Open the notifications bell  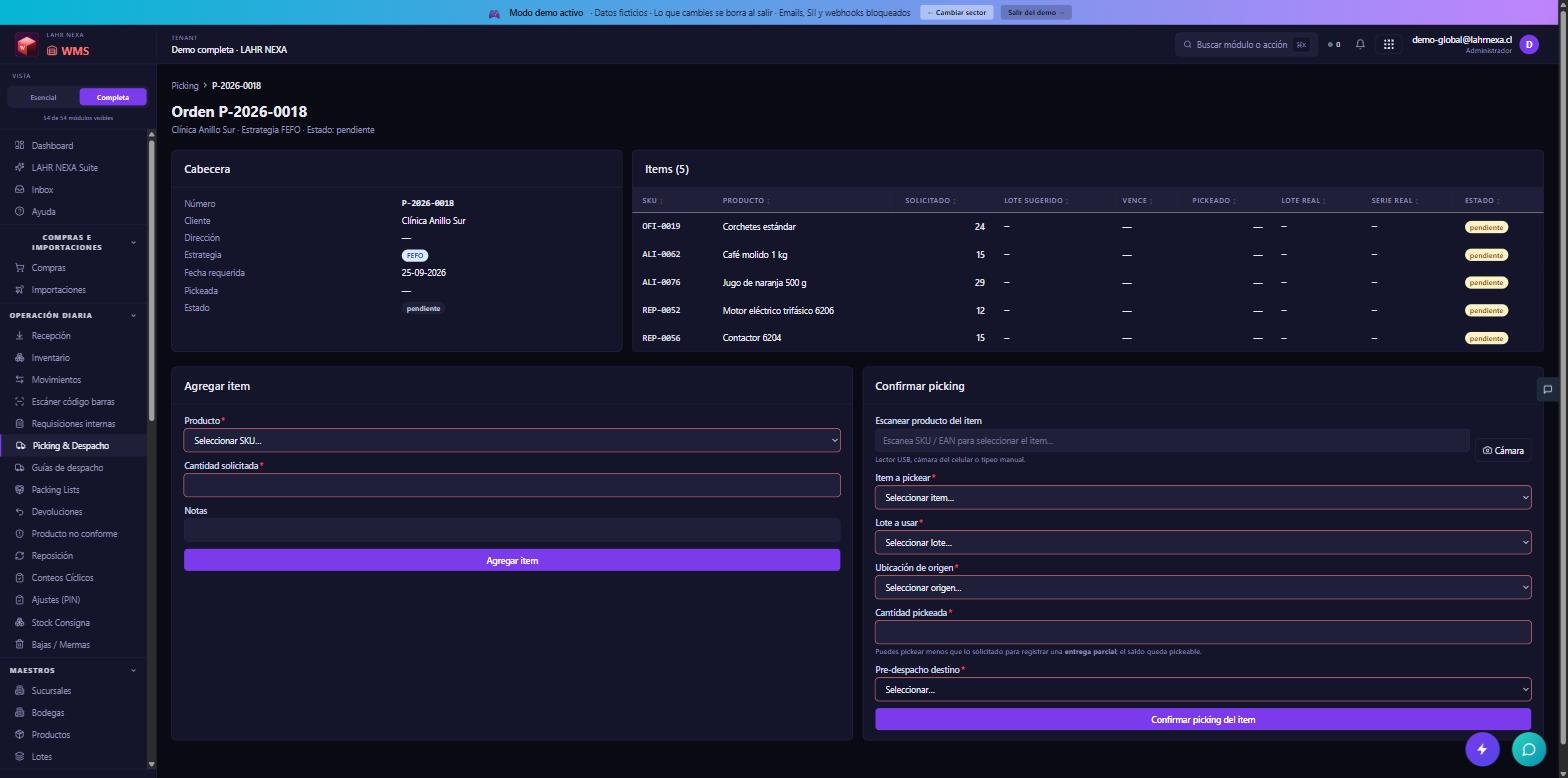[1360, 44]
